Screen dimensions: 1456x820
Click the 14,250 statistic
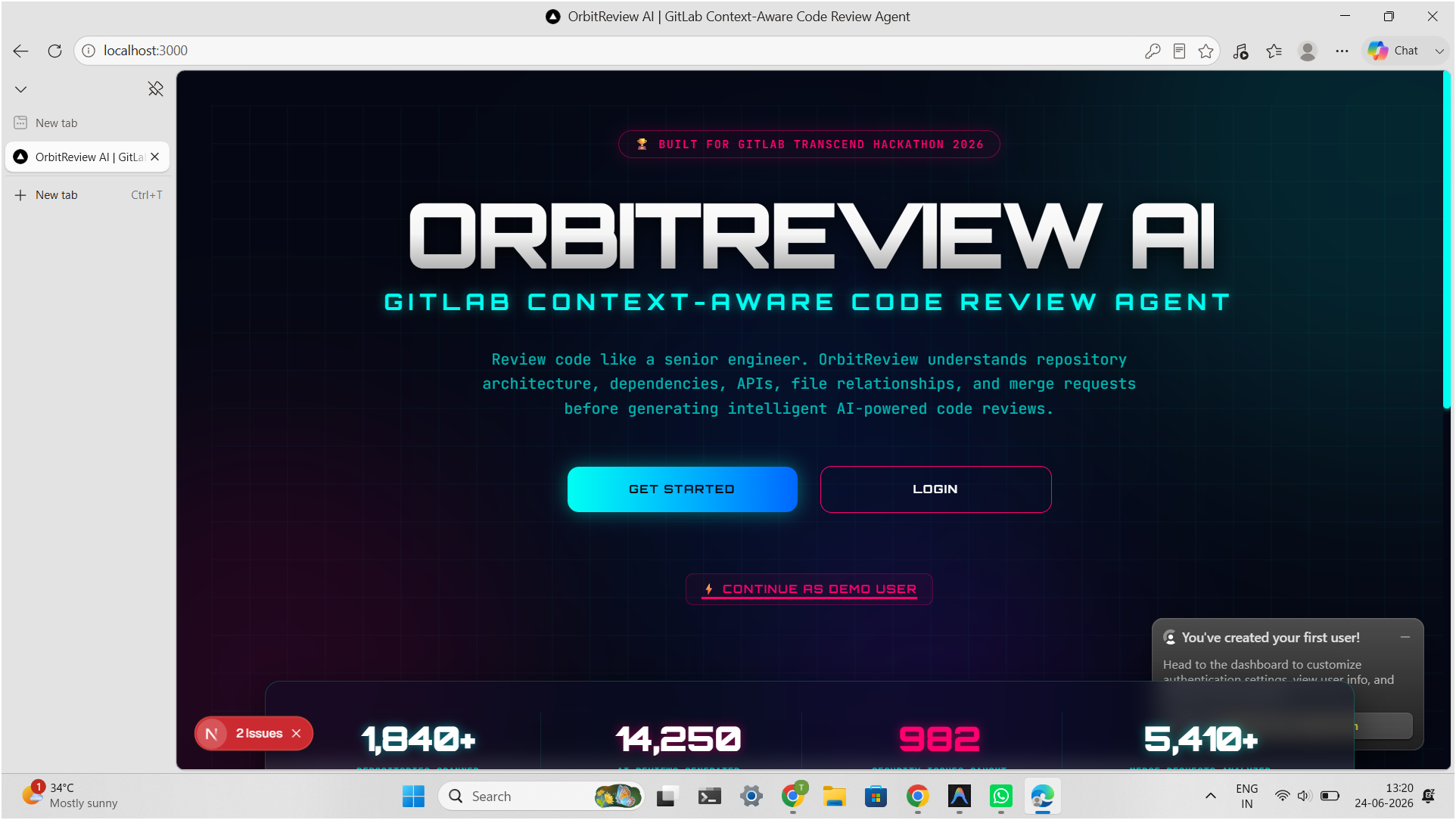click(x=678, y=739)
